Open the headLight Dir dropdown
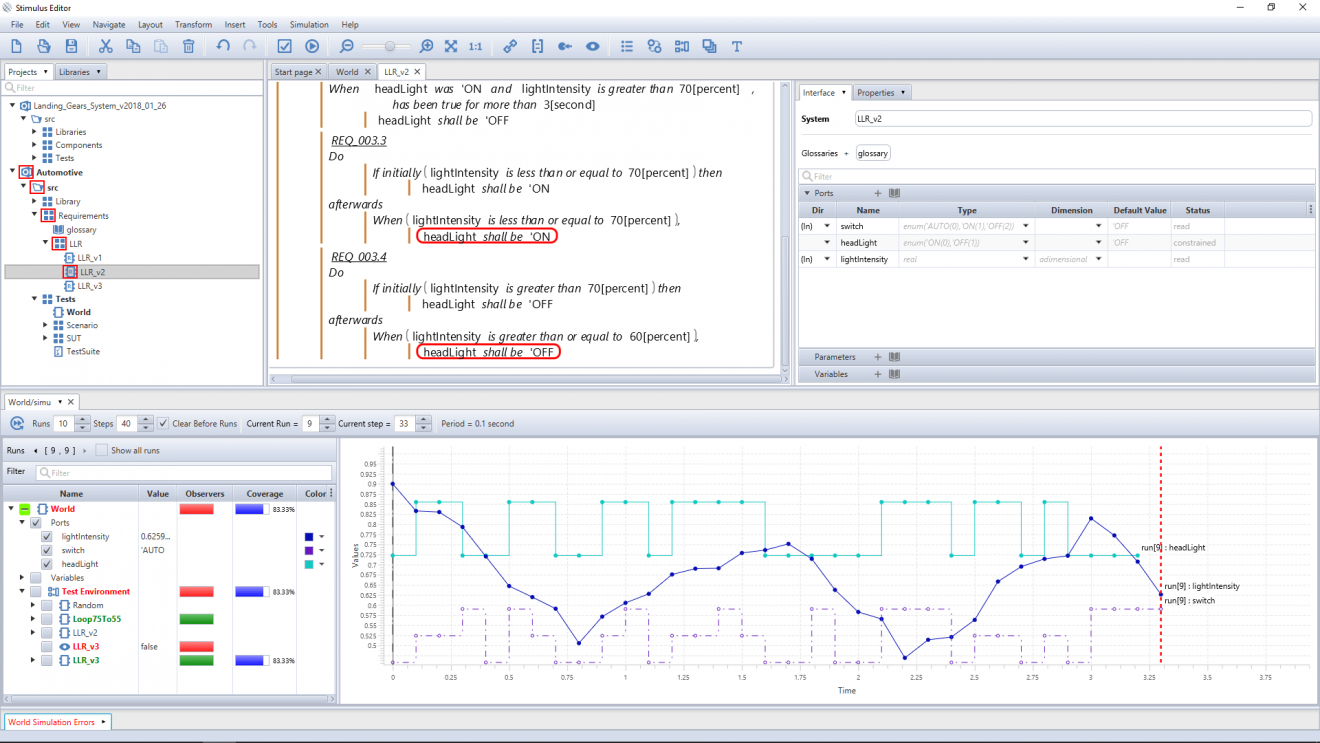 [827, 243]
